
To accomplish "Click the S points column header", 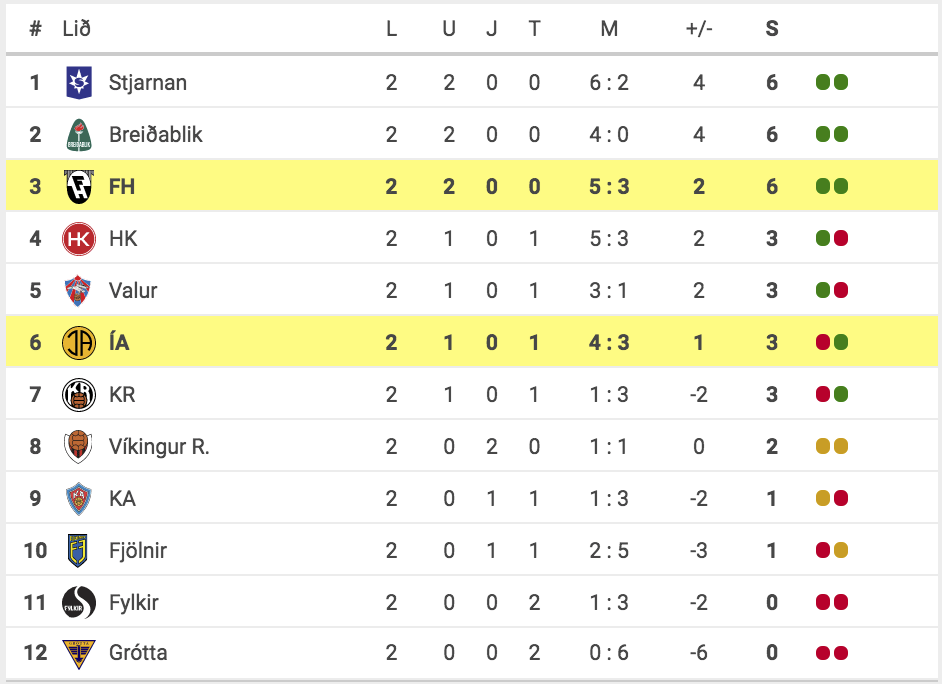I will tap(772, 28).
